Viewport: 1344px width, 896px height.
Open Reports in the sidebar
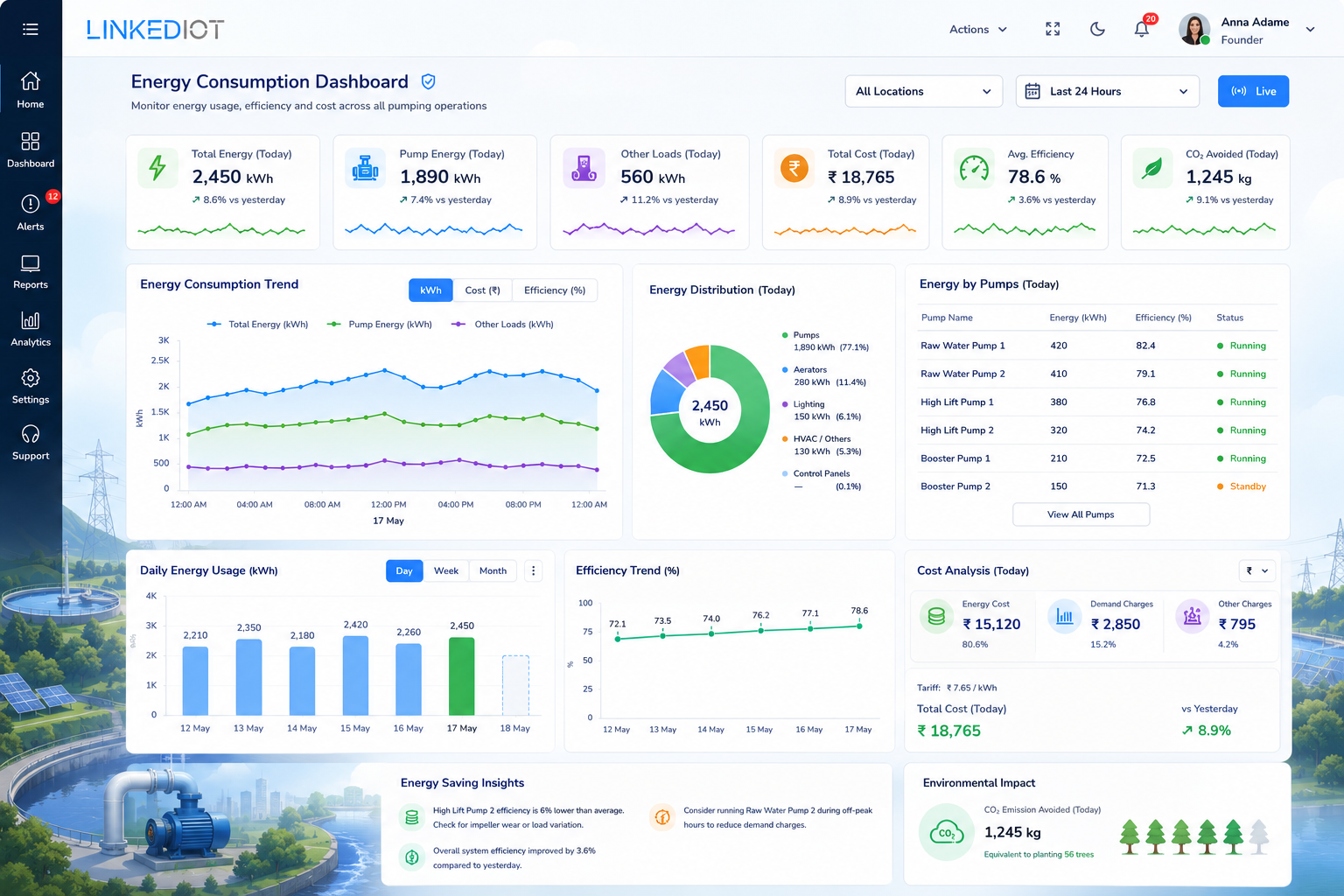pyautogui.click(x=31, y=272)
